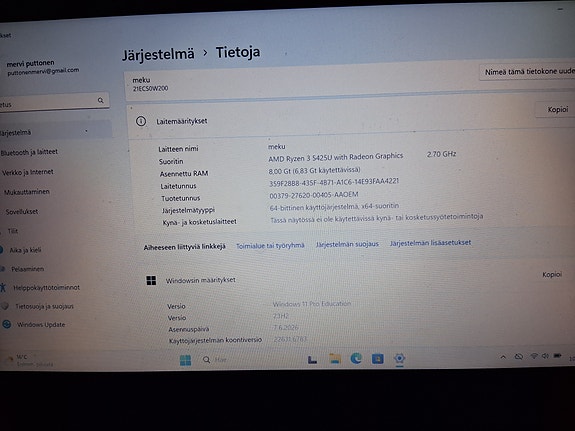Image resolution: width=575 pixels, height=431 pixels.
Task: Show hidden tray icons chevron
Action: pyautogui.click(x=503, y=357)
